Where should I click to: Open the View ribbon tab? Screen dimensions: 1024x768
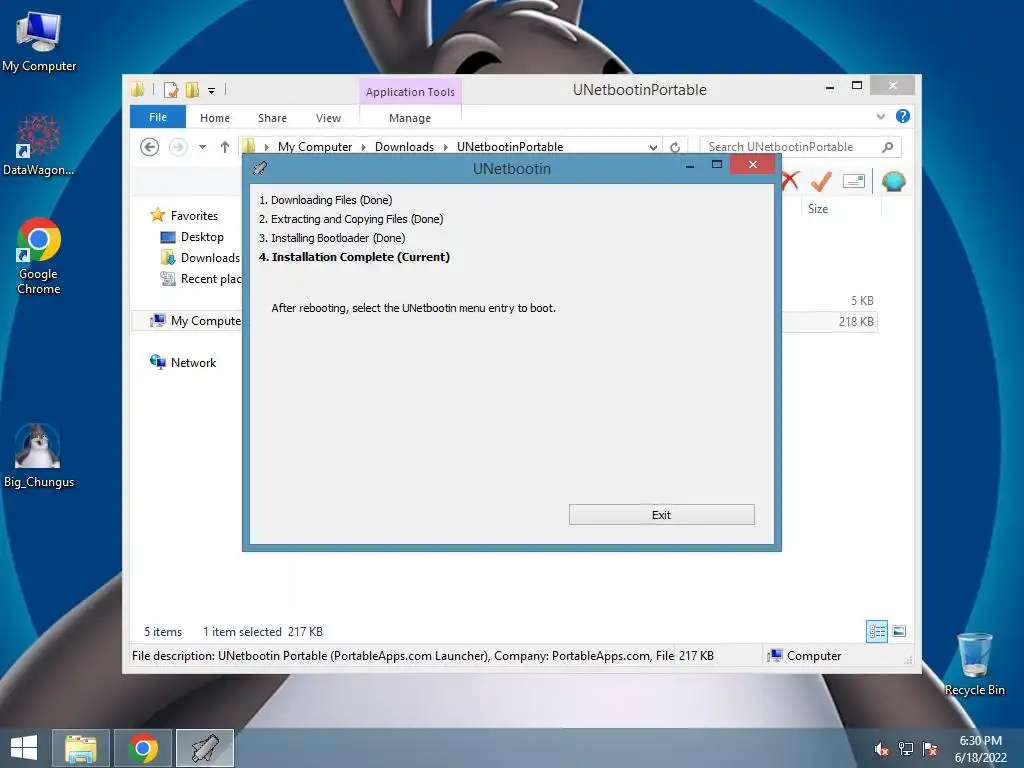click(328, 118)
